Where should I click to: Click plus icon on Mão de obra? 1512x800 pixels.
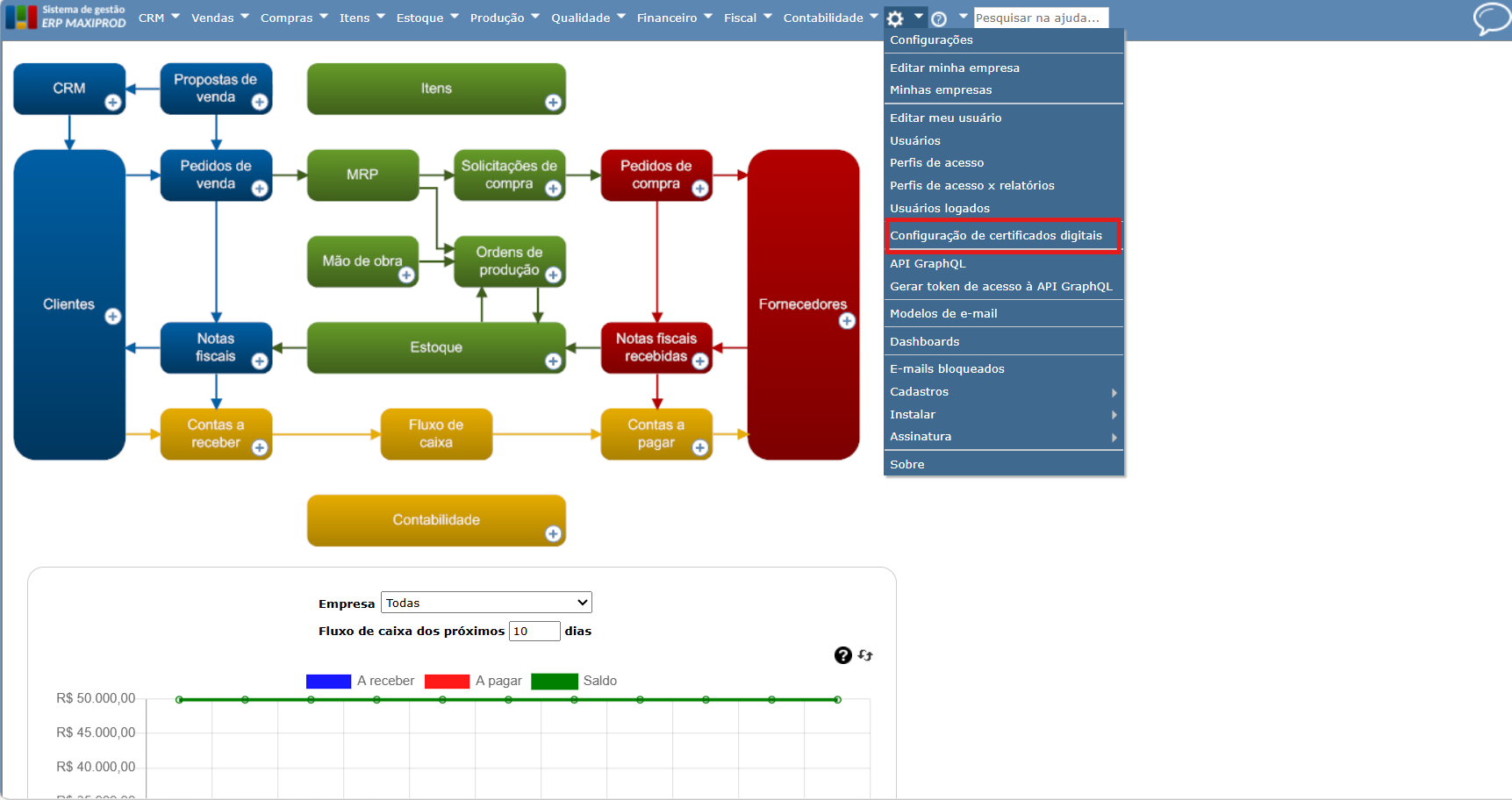coord(406,275)
